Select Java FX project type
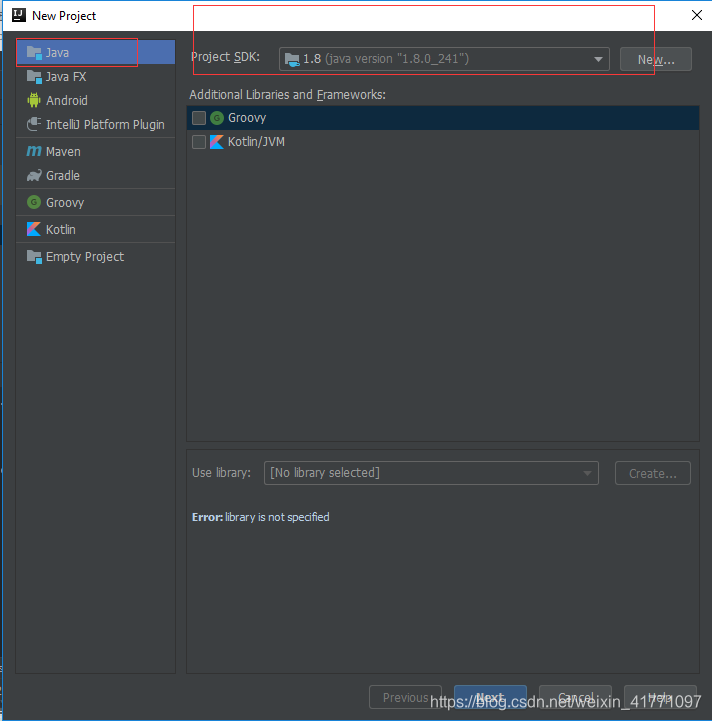This screenshot has width=712, height=721. click(96, 76)
